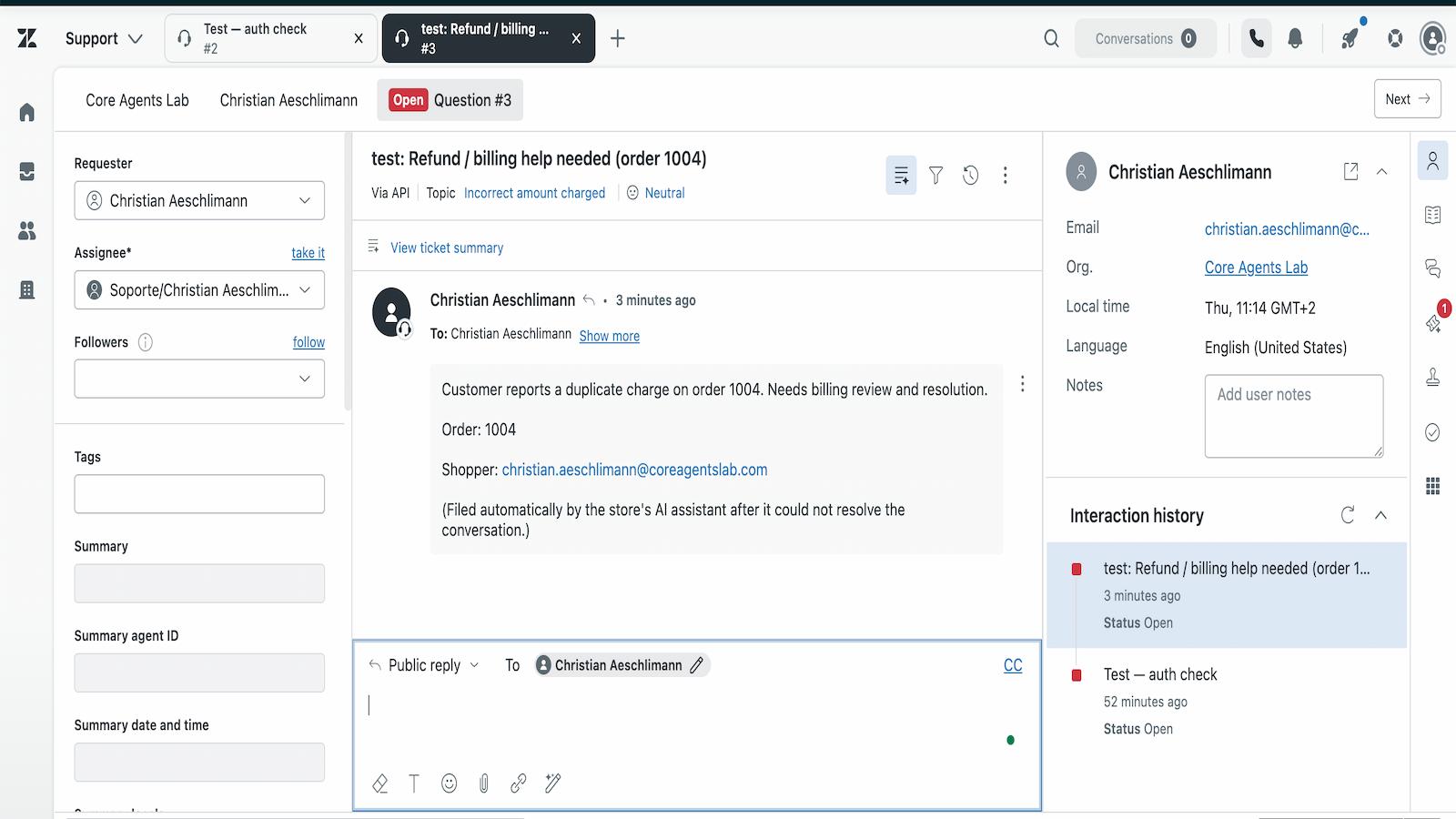
Task: Click the Add user notes textarea
Action: [x=1294, y=416]
